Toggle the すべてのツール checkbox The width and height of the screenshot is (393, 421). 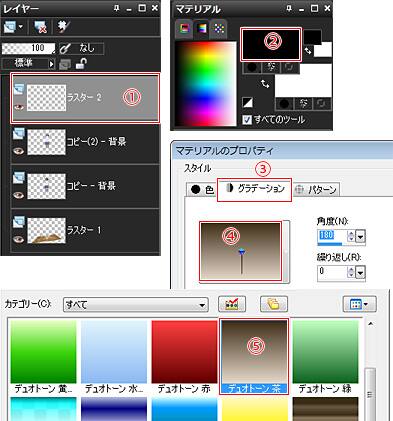[x=247, y=119]
